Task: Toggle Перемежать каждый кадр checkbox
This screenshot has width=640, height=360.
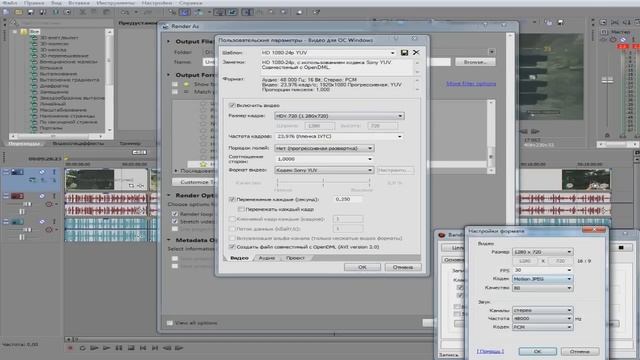Action: pos(241,209)
